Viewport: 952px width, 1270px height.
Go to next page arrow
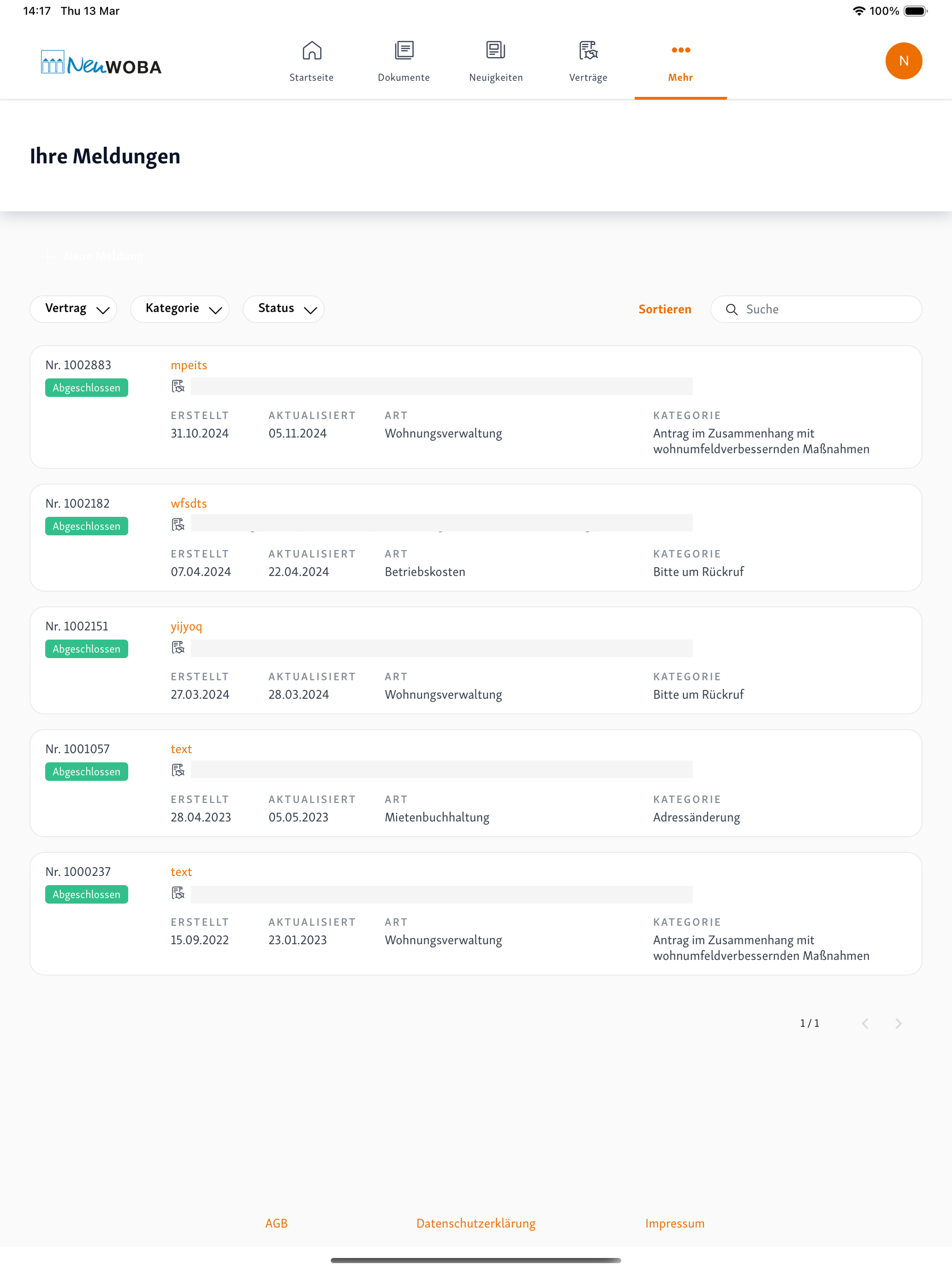pos(898,1023)
